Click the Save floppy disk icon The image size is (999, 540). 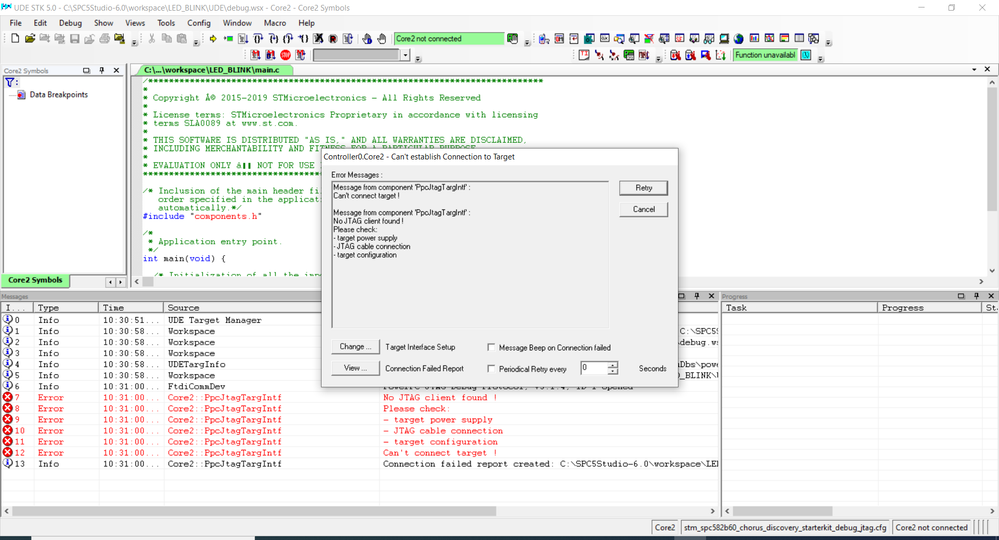(75, 39)
